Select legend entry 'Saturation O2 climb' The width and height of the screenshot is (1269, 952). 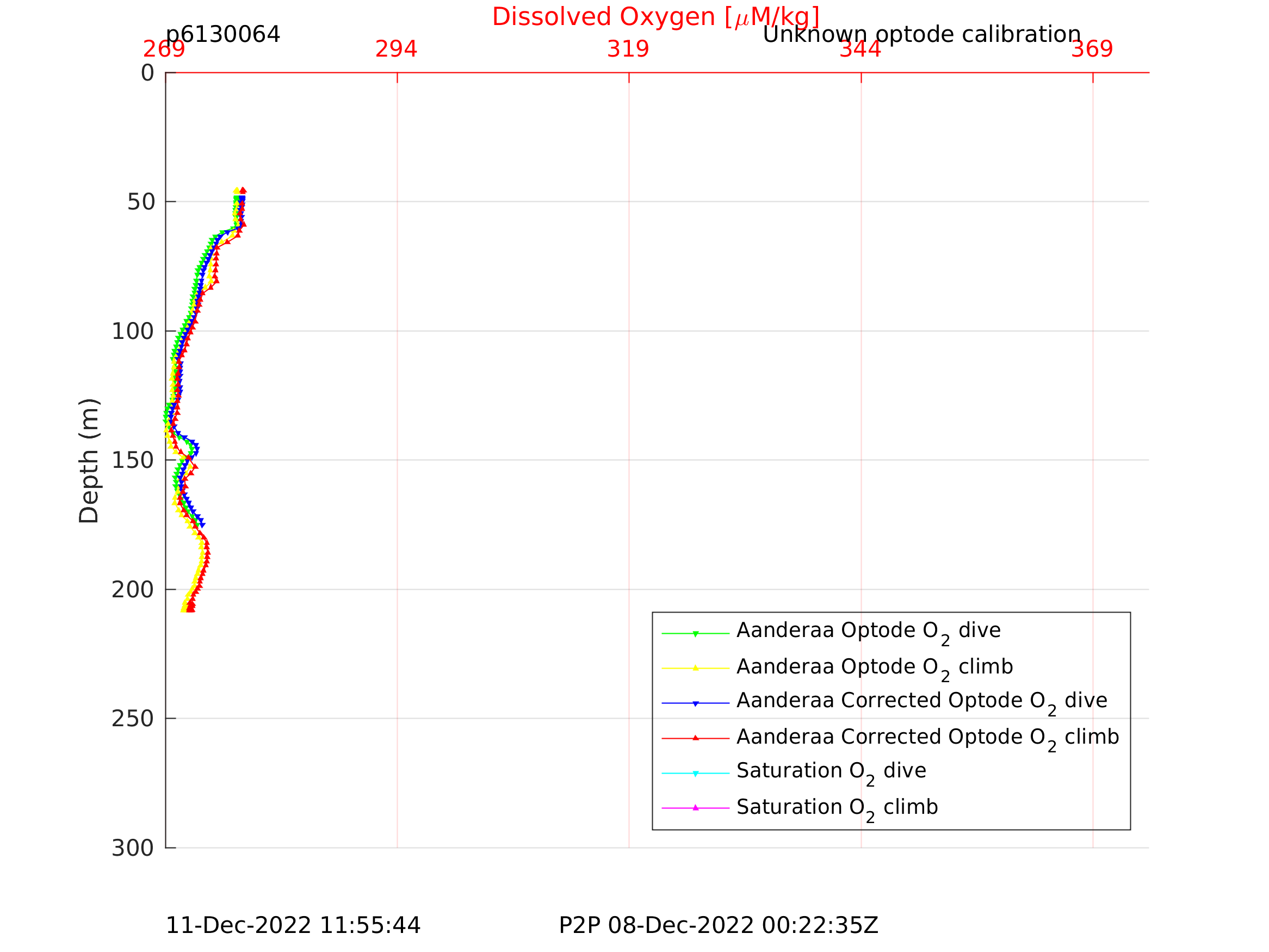coord(837,808)
